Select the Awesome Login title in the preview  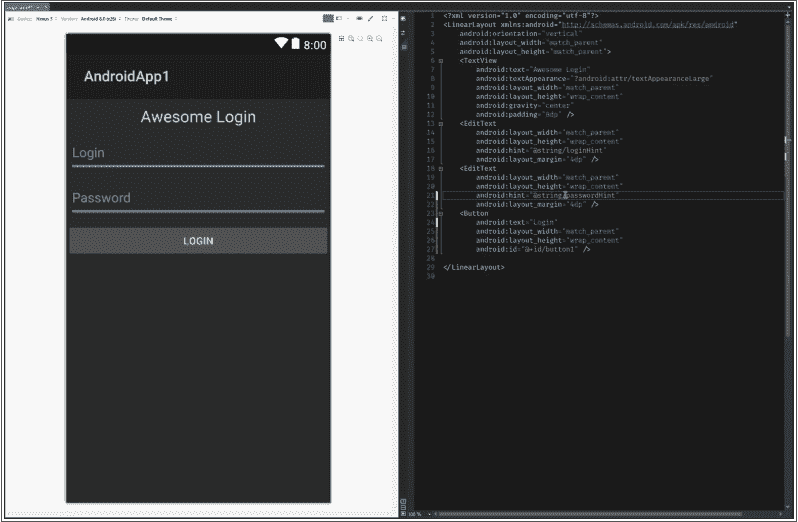[198, 117]
